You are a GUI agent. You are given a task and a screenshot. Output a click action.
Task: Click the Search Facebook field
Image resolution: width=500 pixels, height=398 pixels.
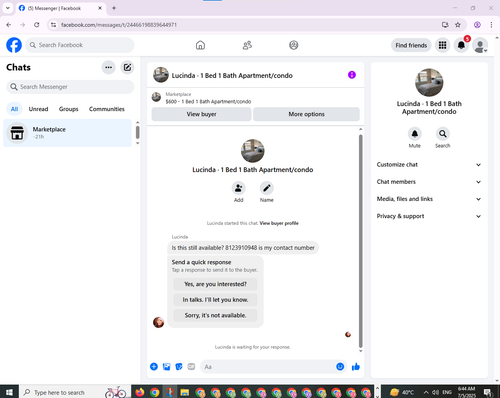80,45
